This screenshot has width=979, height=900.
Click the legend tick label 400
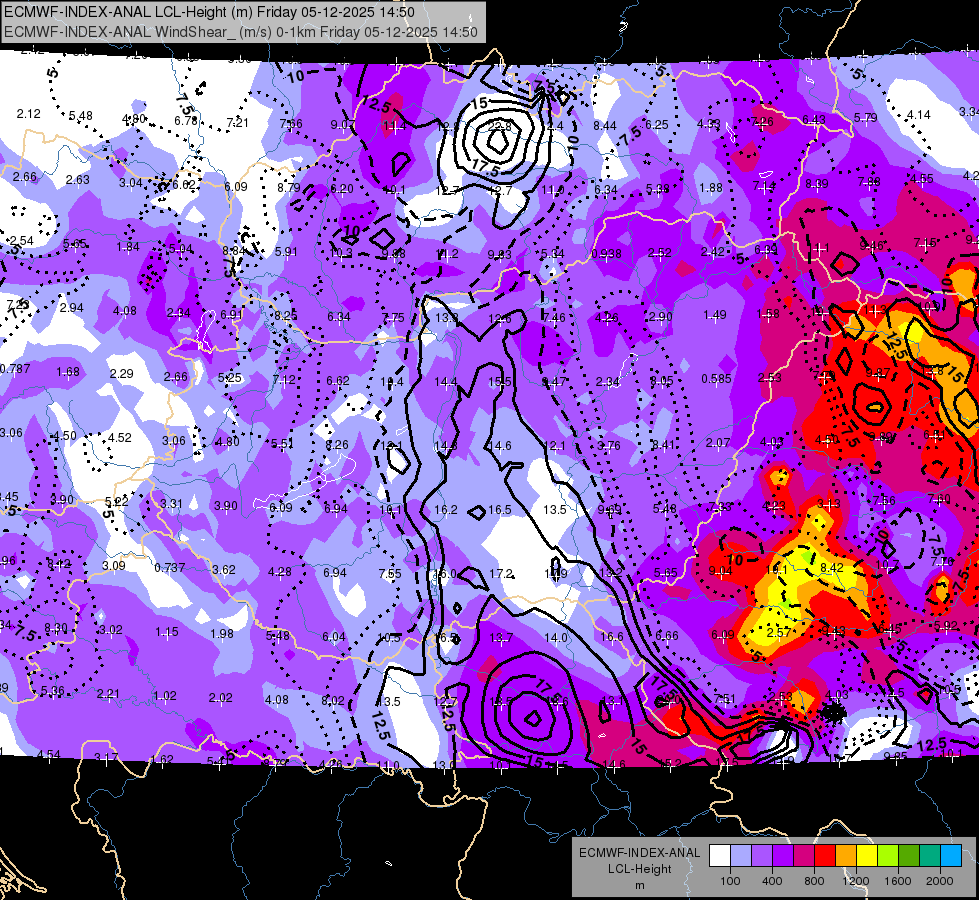click(772, 881)
